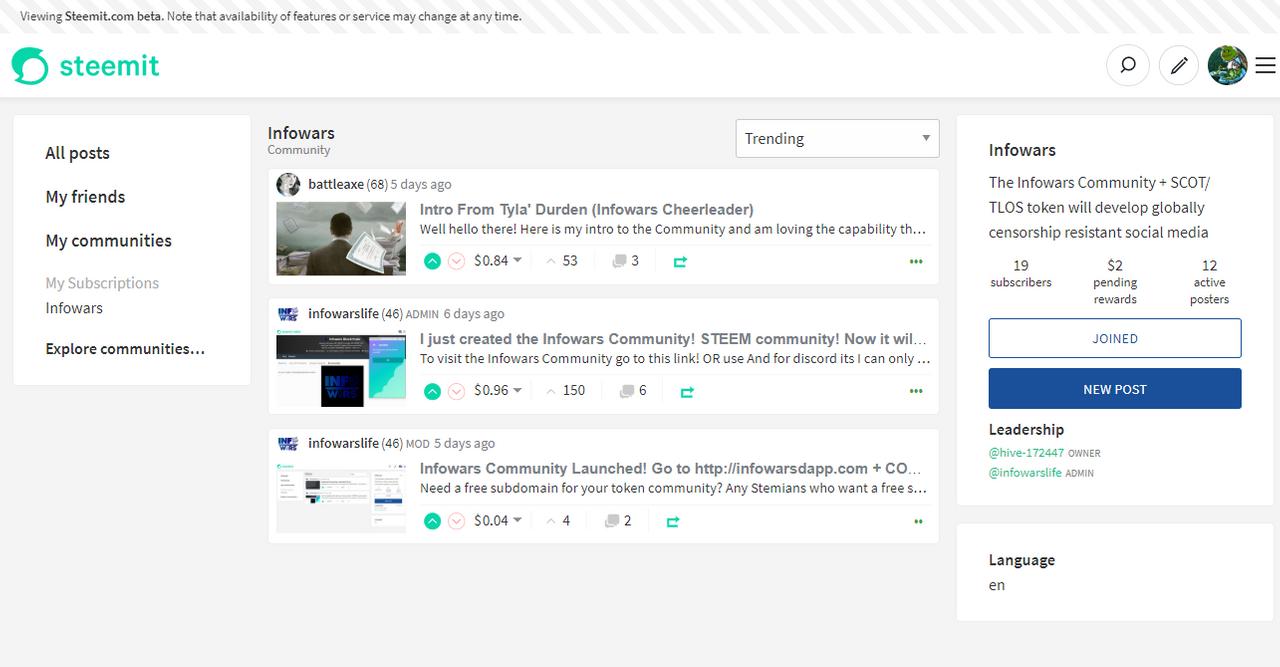Show the 150 votes list
This screenshot has height=667, width=1280.
[565, 391]
